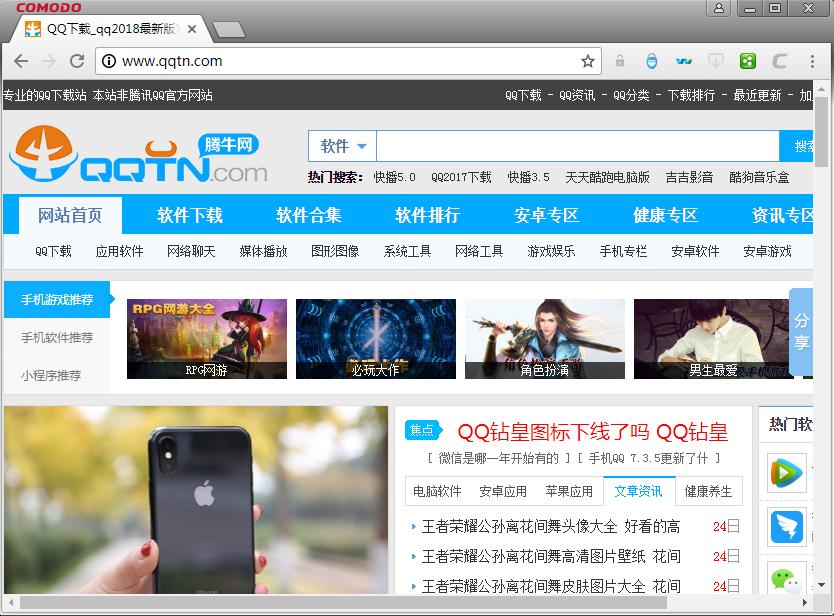The height and width of the screenshot is (616, 834).
Task: Click the site info icon in address bar
Action: pyautogui.click(x=109, y=61)
